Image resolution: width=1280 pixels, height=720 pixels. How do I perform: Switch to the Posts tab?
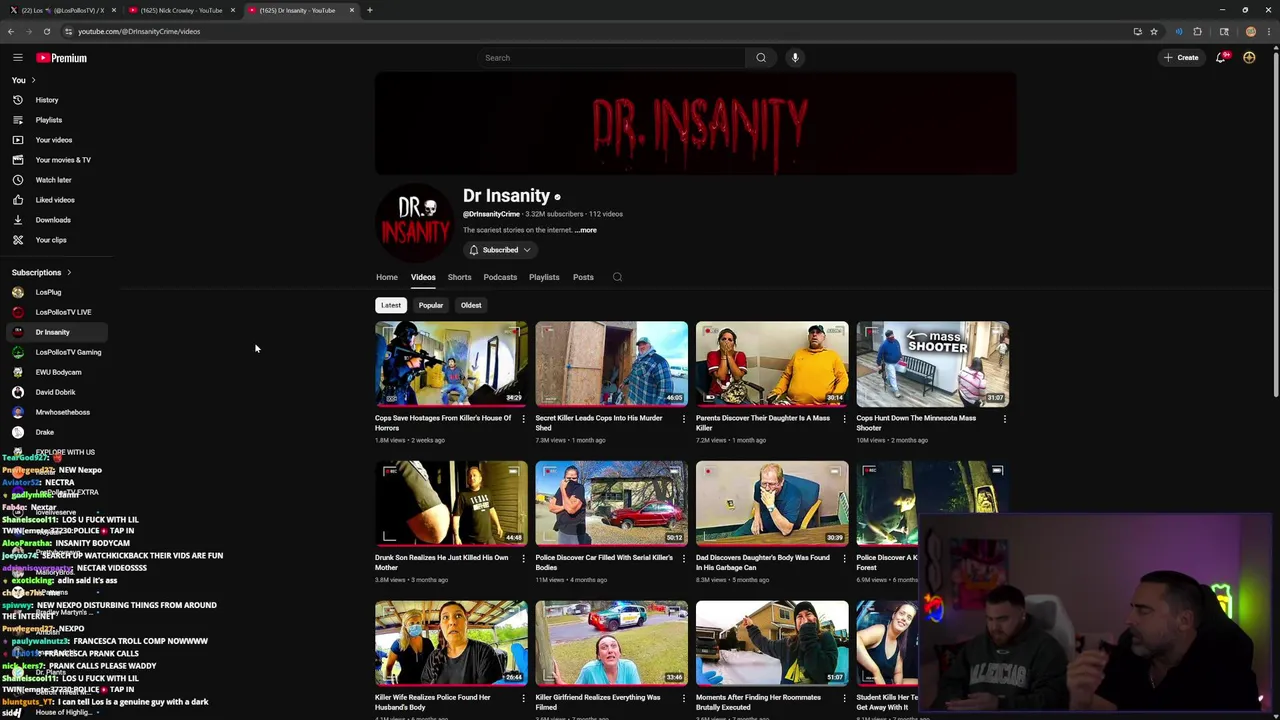(583, 277)
